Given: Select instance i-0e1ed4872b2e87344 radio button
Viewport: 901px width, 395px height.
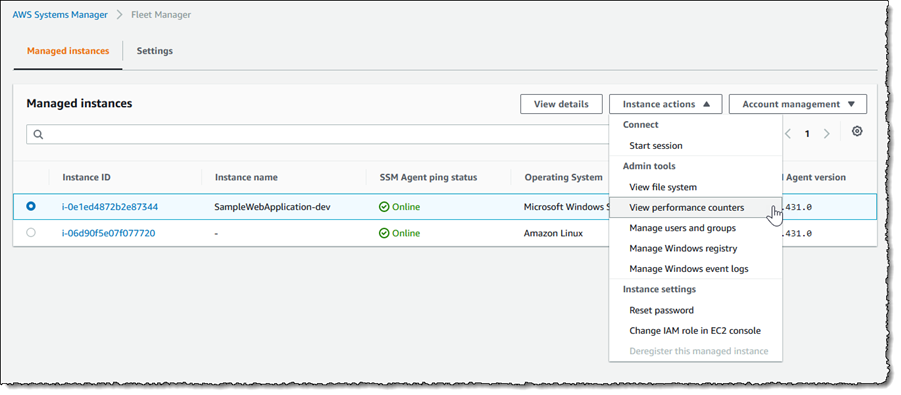Looking at the screenshot, I should [x=31, y=206].
